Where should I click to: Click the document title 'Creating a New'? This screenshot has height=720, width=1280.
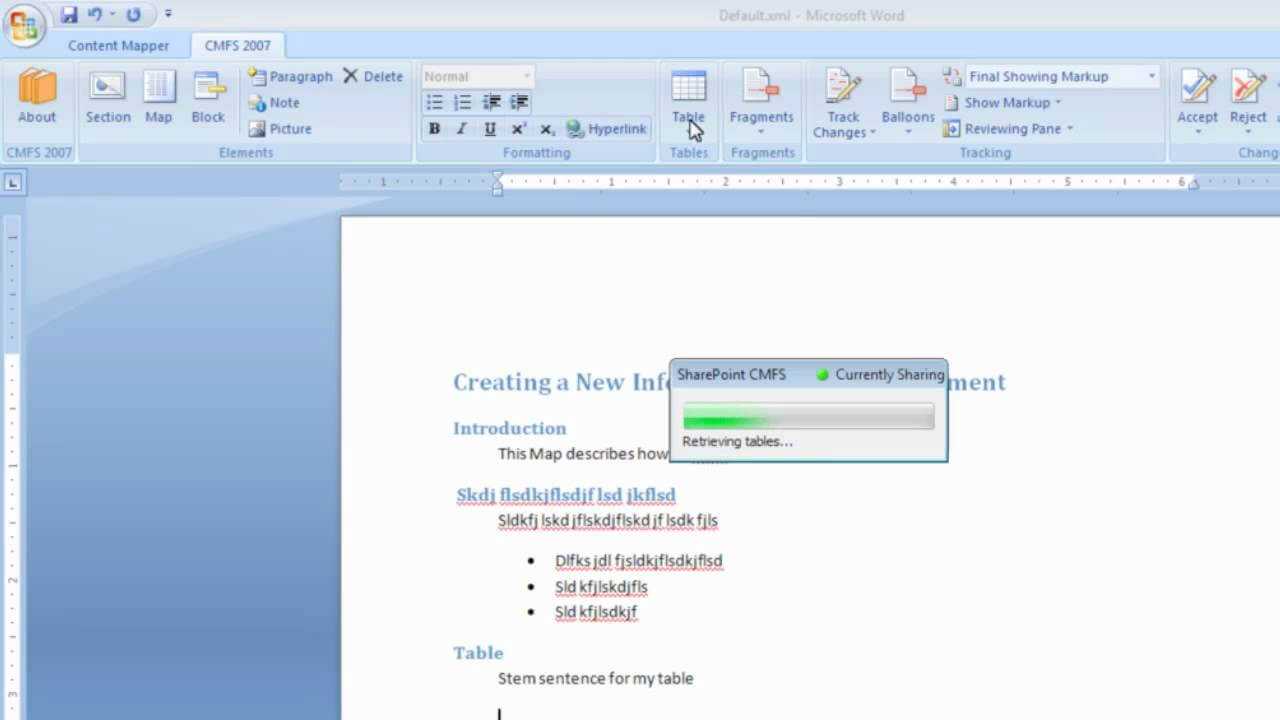[x=538, y=382]
